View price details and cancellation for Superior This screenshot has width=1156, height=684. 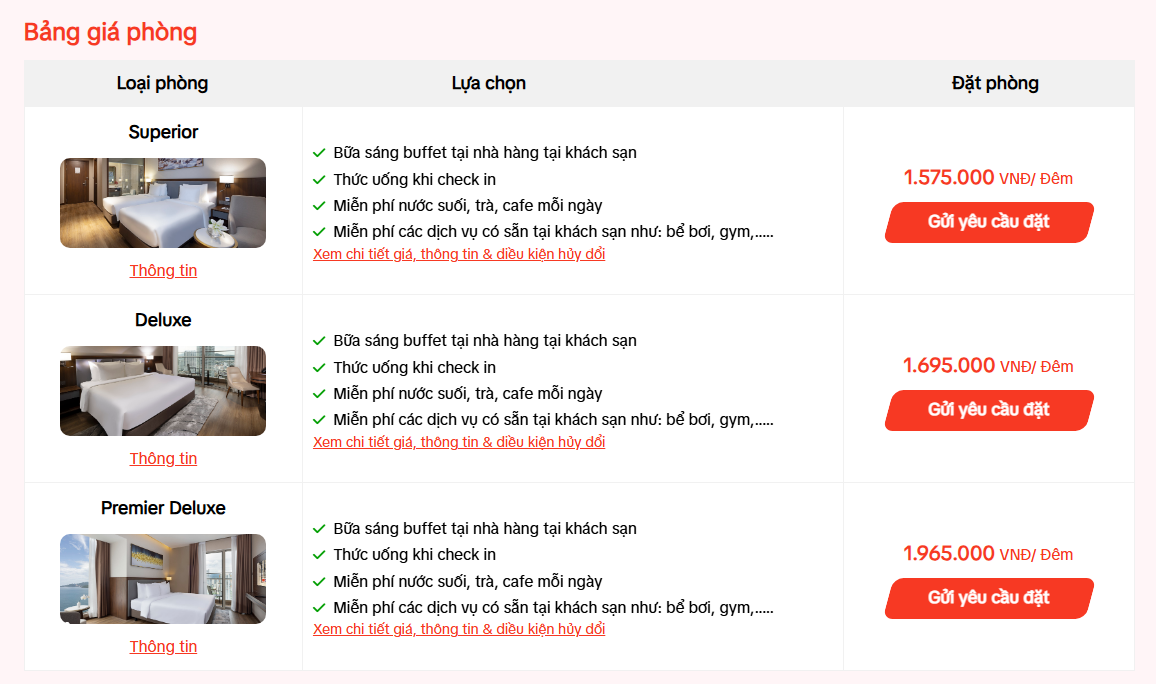(459, 254)
